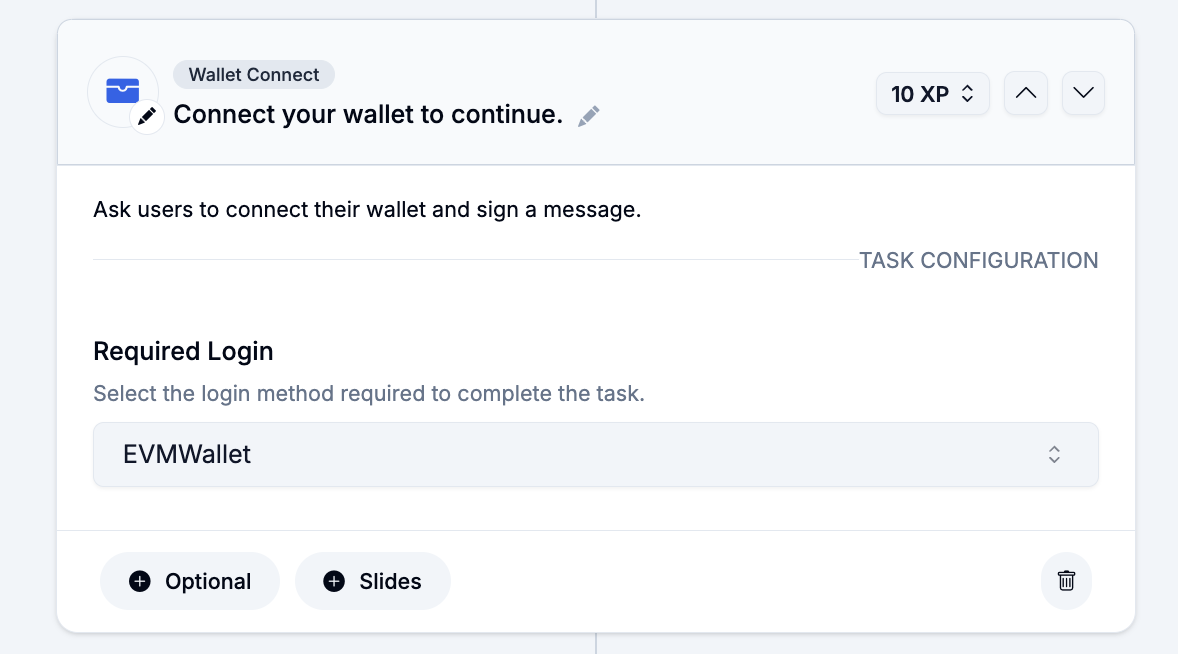Move the task down with the down arrow
Viewport: 1178px width, 654px height.
coord(1083,94)
